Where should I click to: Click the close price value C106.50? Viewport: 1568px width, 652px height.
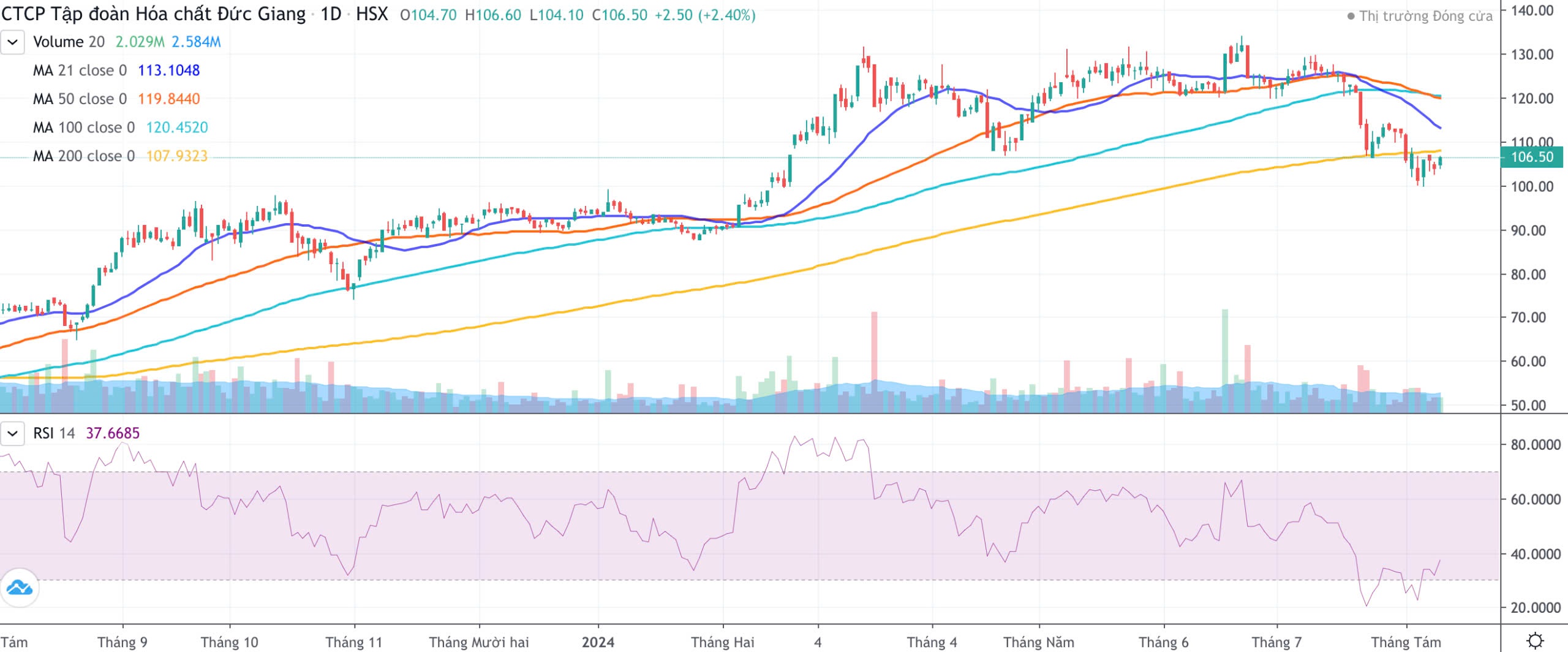click(x=619, y=15)
